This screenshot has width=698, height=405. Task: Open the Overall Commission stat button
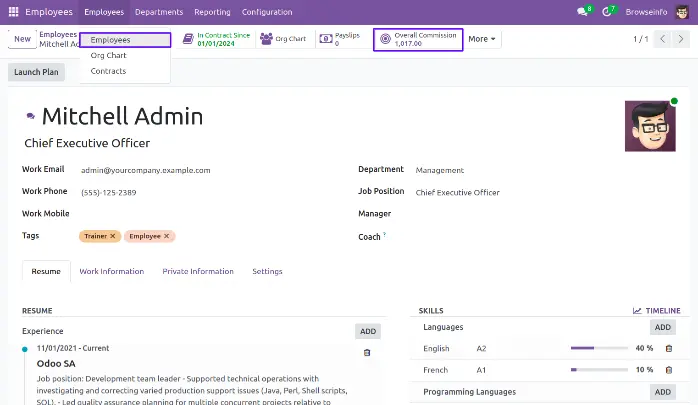pyautogui.click(x=418, y=39)
